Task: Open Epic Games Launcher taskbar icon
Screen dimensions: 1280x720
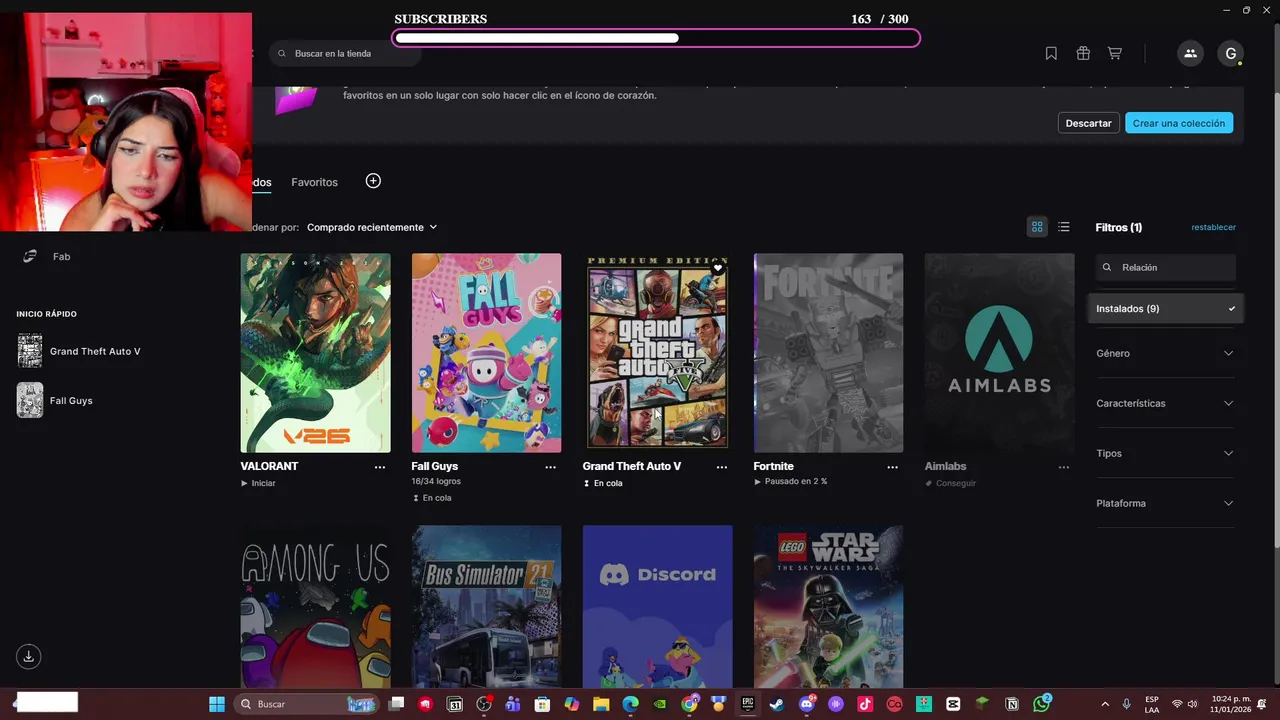Action: click(x=747, y=704)
